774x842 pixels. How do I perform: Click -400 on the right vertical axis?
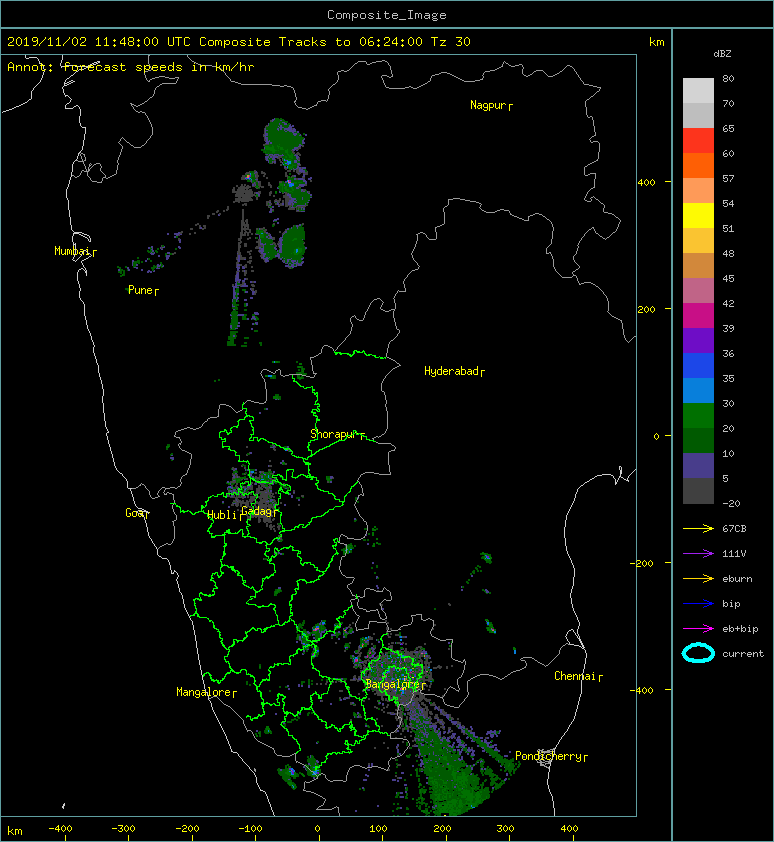point(643,691)
